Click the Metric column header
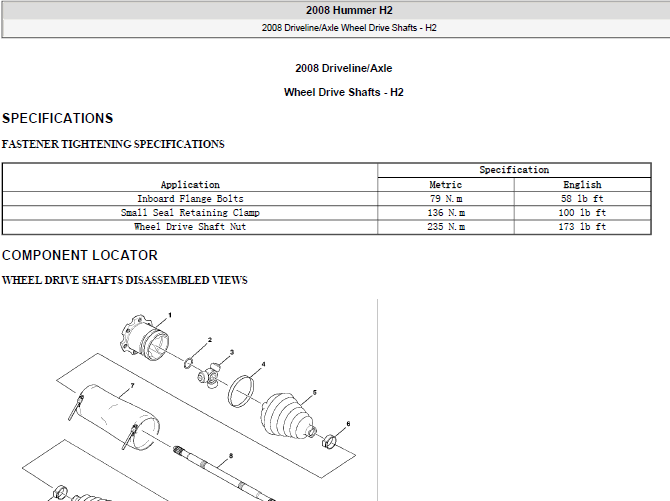This screenshot has height=501, width=670. pyautogui.click(x=446, y=185)
